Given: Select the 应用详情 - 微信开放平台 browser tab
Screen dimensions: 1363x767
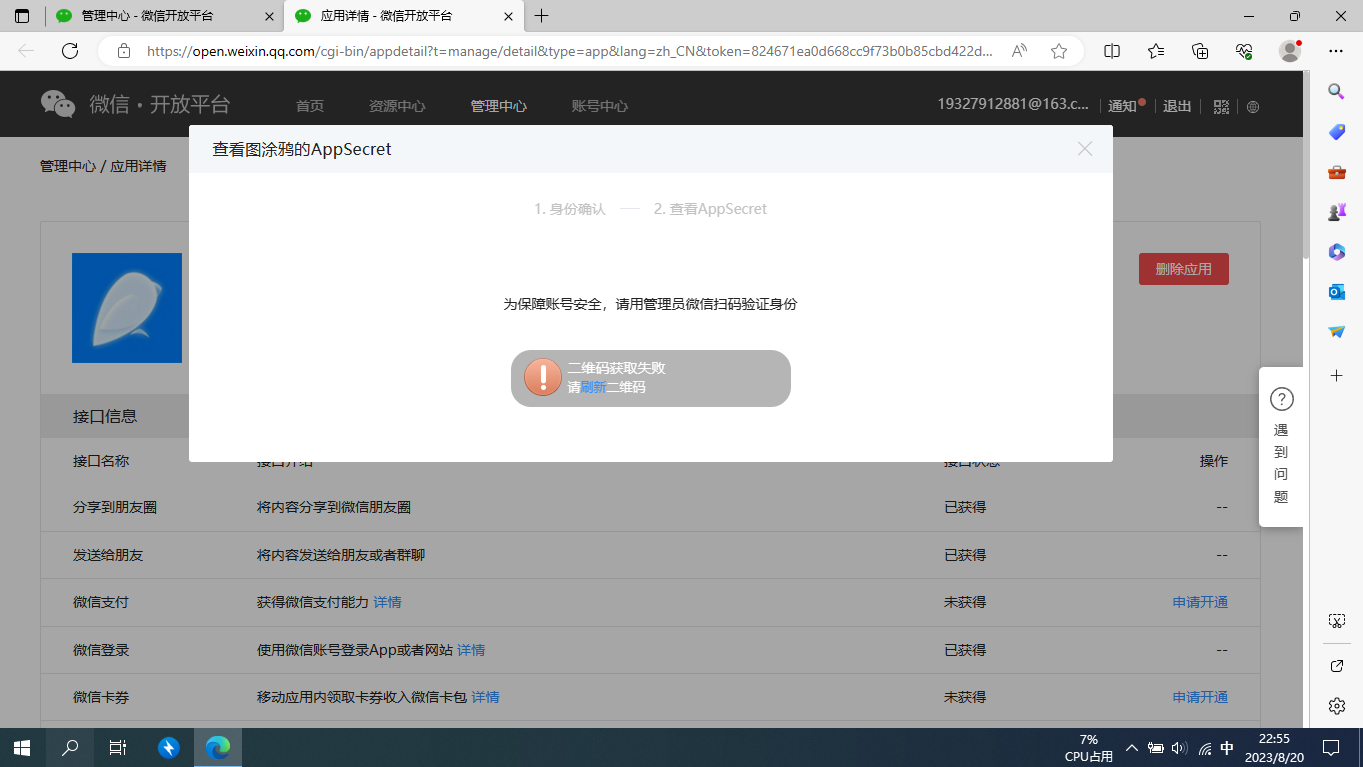Looking at the screenshot, I should tap(404, 16).
